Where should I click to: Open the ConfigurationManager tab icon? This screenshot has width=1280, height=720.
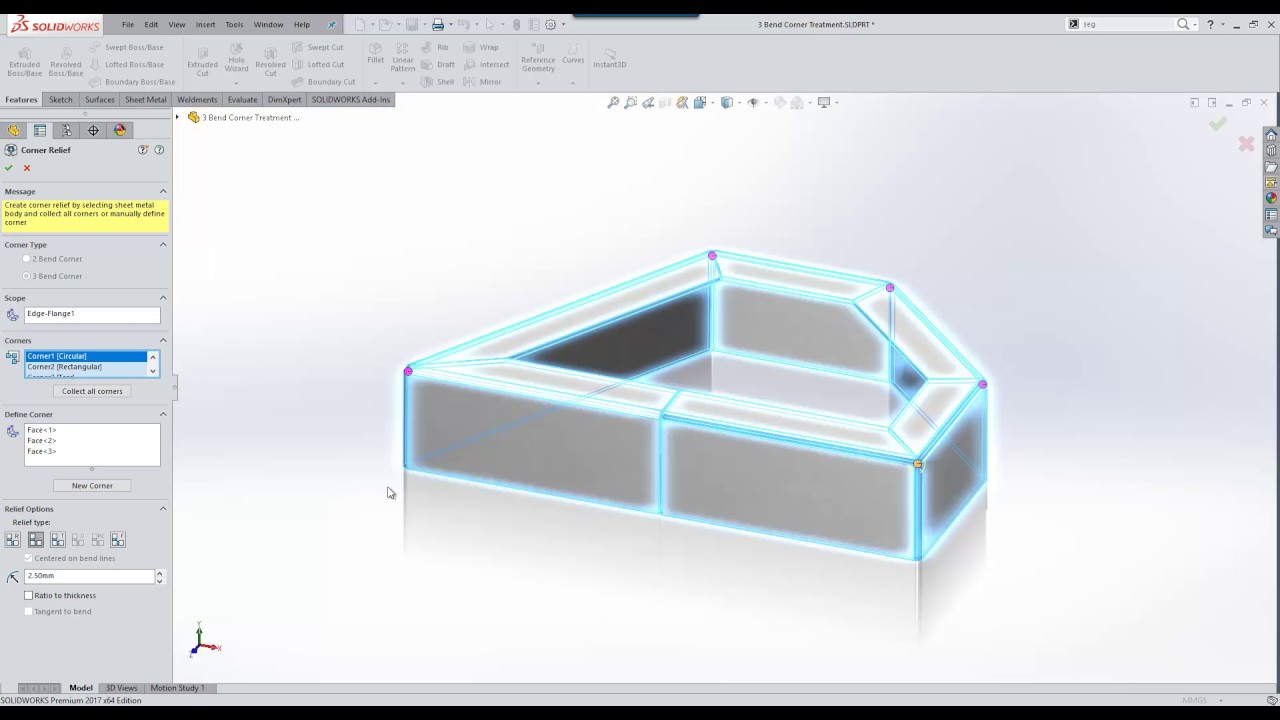[x=66, y=130]
